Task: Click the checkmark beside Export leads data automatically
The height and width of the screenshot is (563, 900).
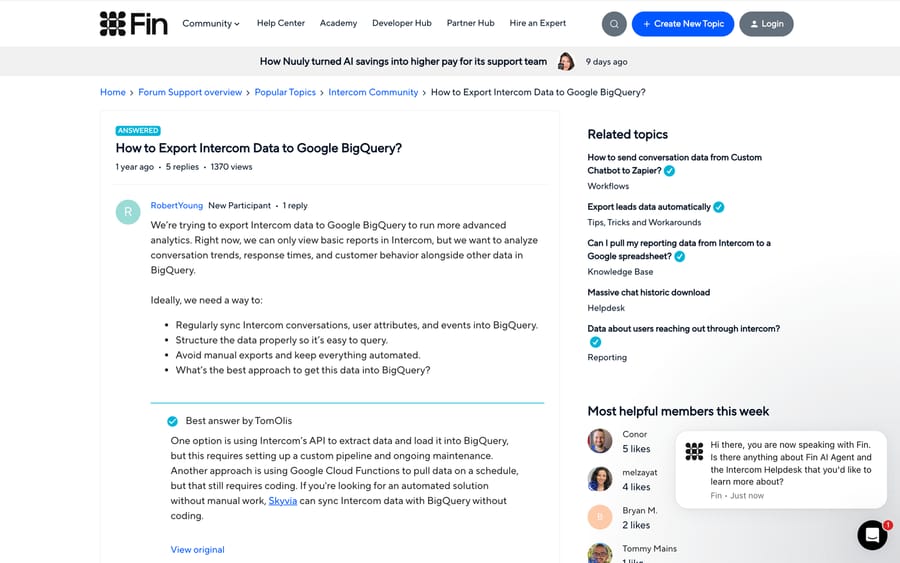Action: (719, 207)
